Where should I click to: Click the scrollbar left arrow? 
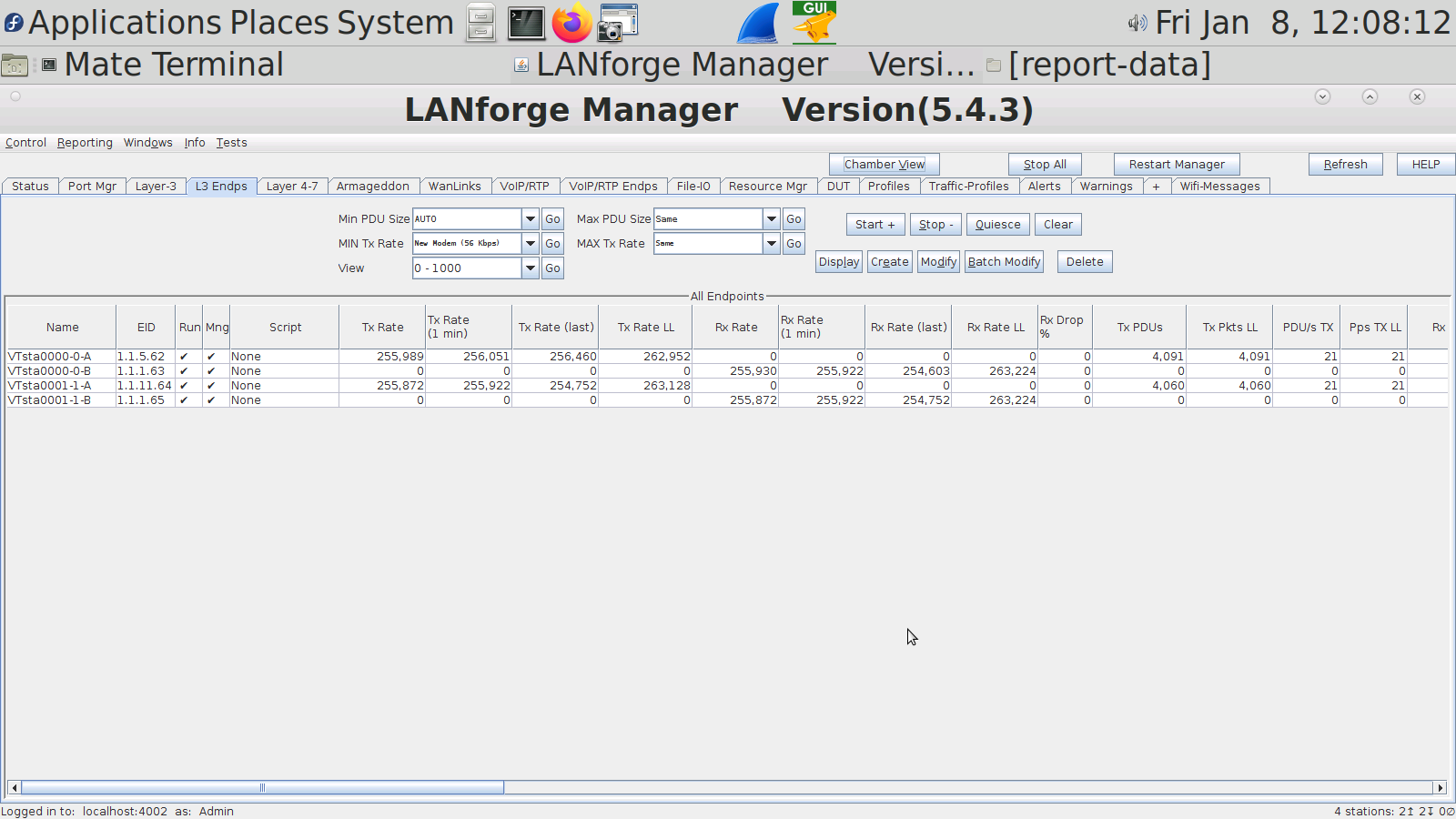pos(14,788)
